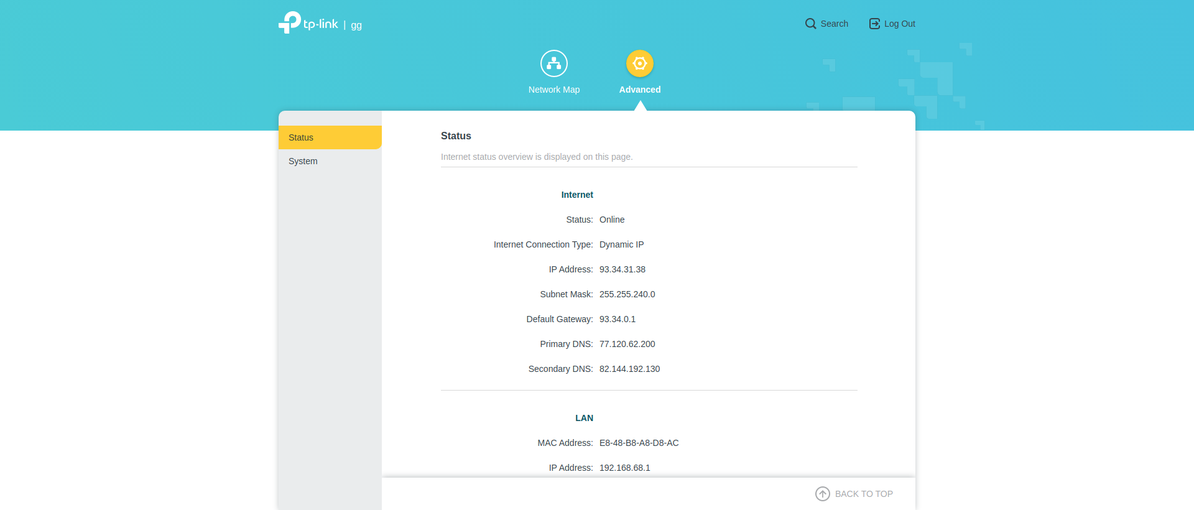
Task: Select the Advanced tab label
Action: [x=640, y=90]
